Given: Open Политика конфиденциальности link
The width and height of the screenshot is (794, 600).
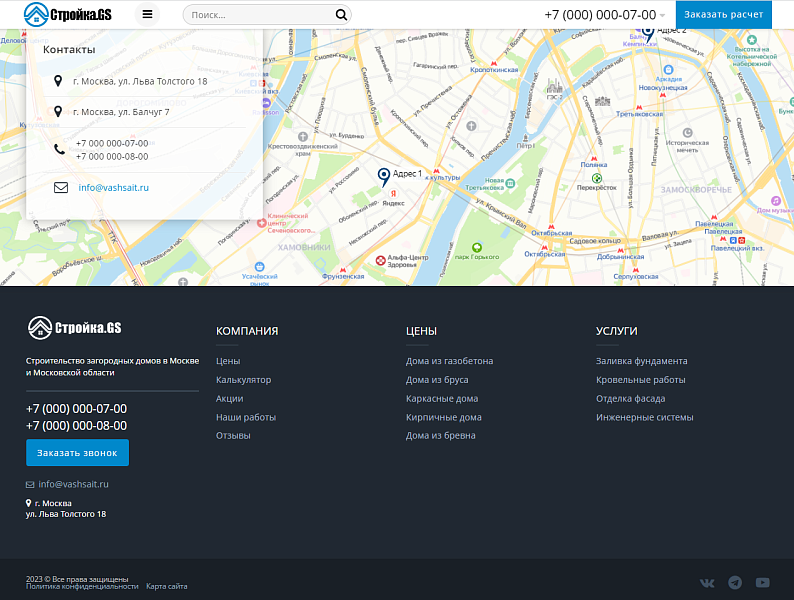Looking at the screenshot, I should click(82, 586).
